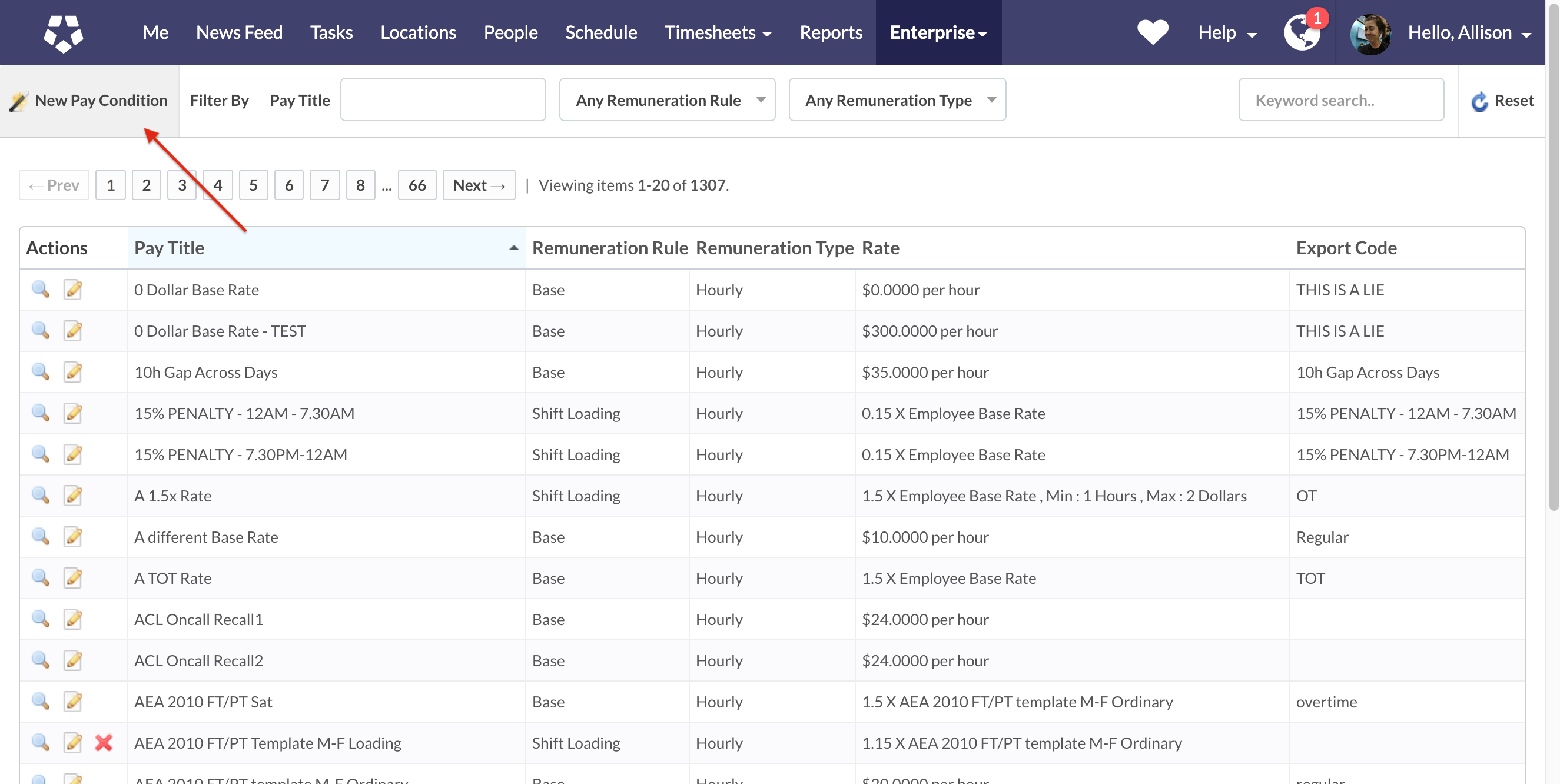Image resolution: width=1560 pixels, height=784 pixels.
Task: Open Any Remuneration Rule dropdown
Action: click(x=667, y=100)
